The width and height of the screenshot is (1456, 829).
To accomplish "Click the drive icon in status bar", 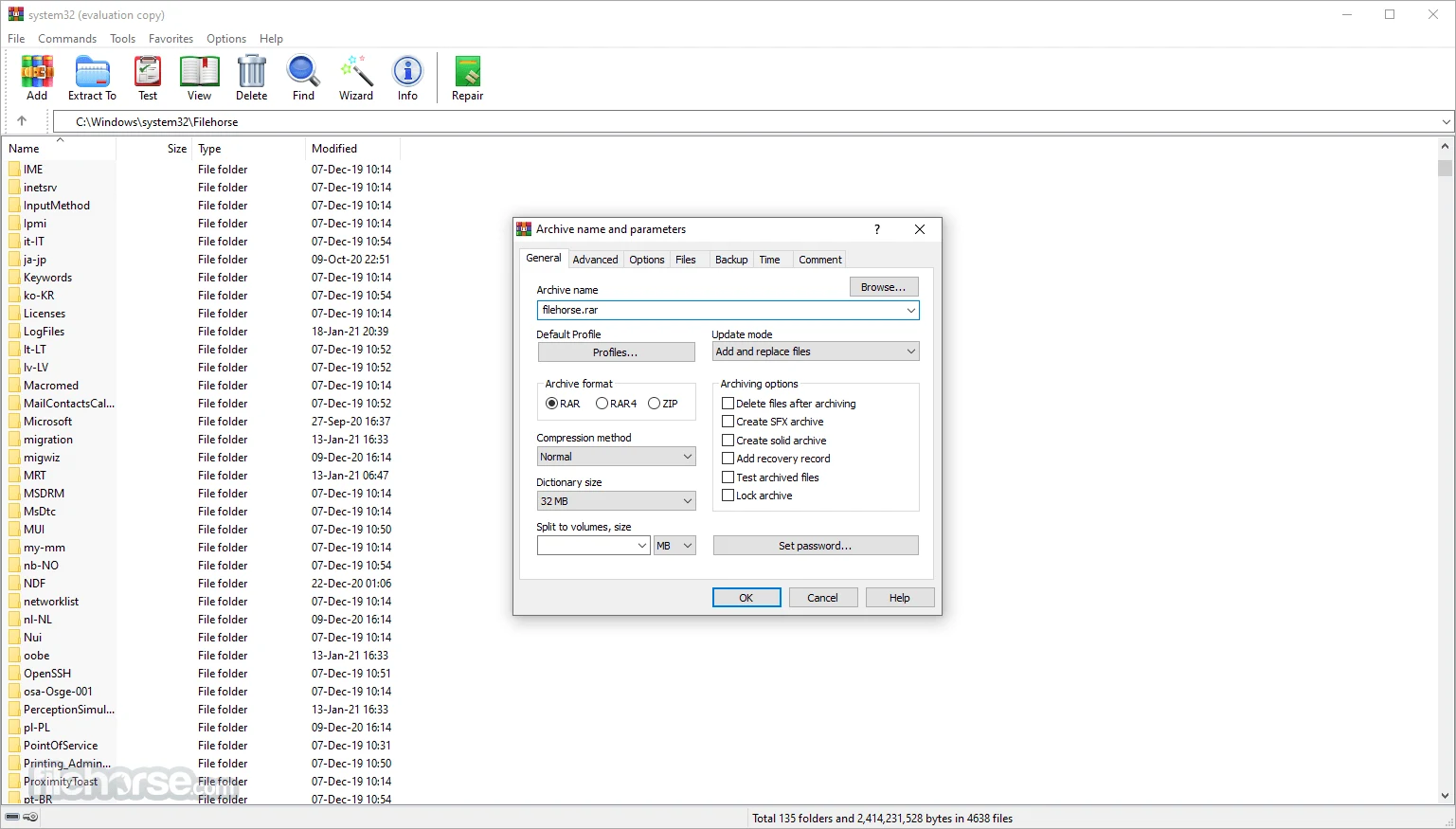I will (12, 817).
